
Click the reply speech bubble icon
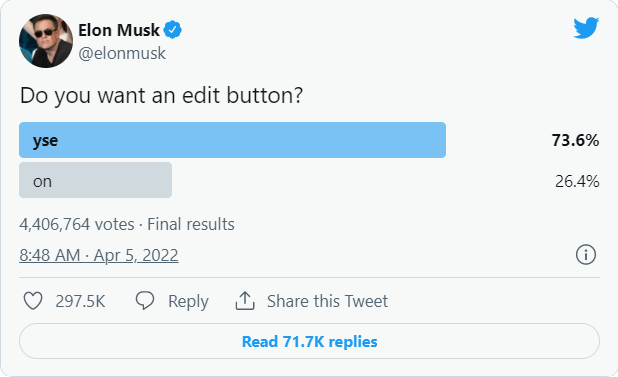click(x=145, y=301)
